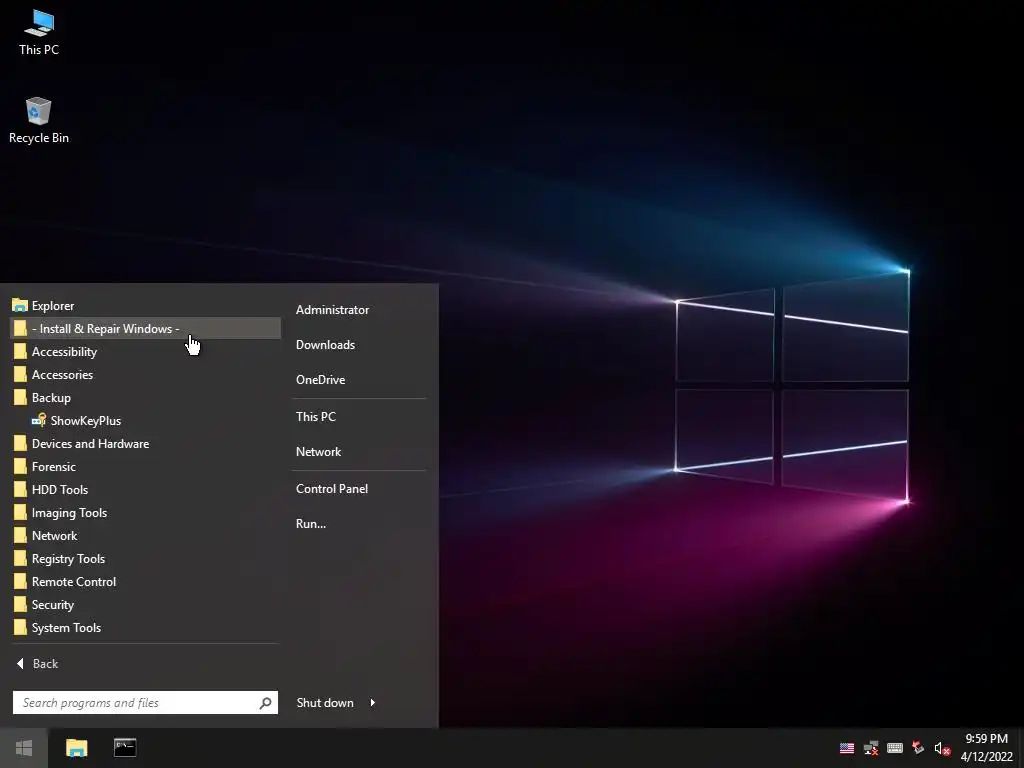Click the muted volume tray icon
The width and height of the screenshot is (1024, 768).
pyautogui.click(x=942, y=748)
